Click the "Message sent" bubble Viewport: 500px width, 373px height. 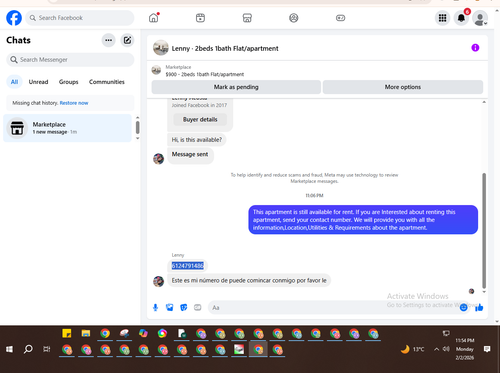click(190, 155)
